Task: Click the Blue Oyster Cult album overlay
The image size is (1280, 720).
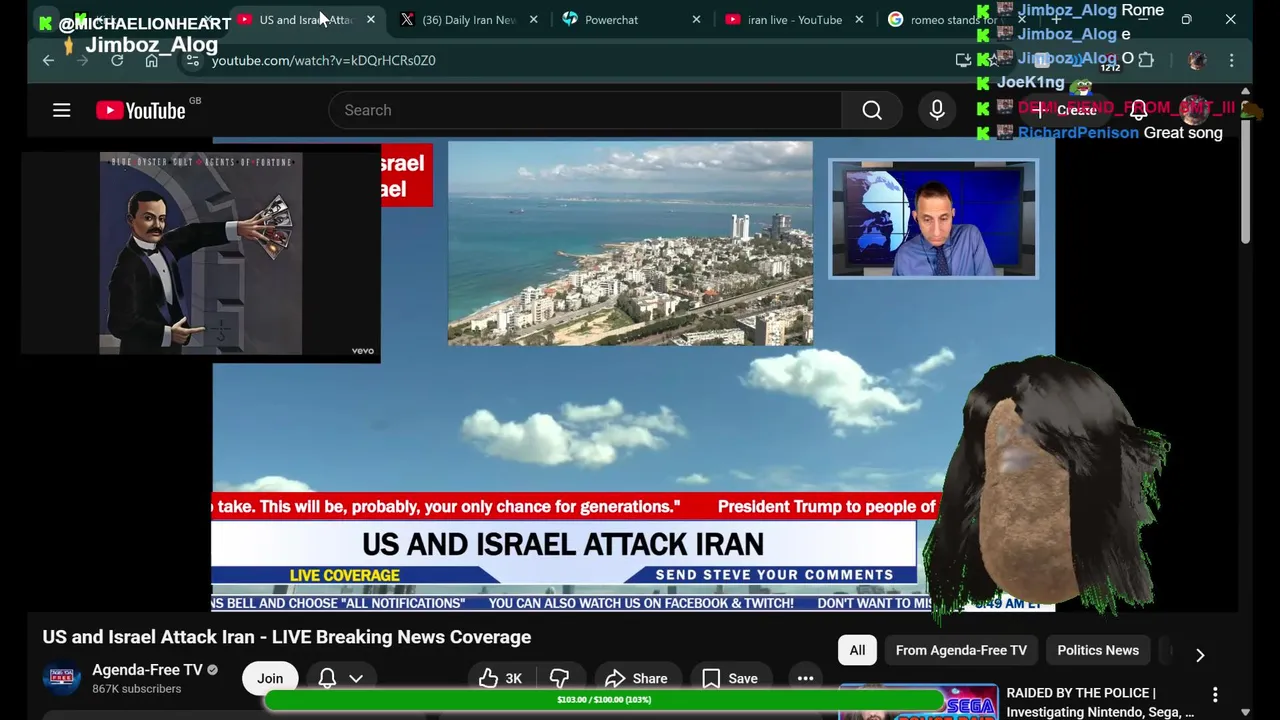Action: (200, 254)
